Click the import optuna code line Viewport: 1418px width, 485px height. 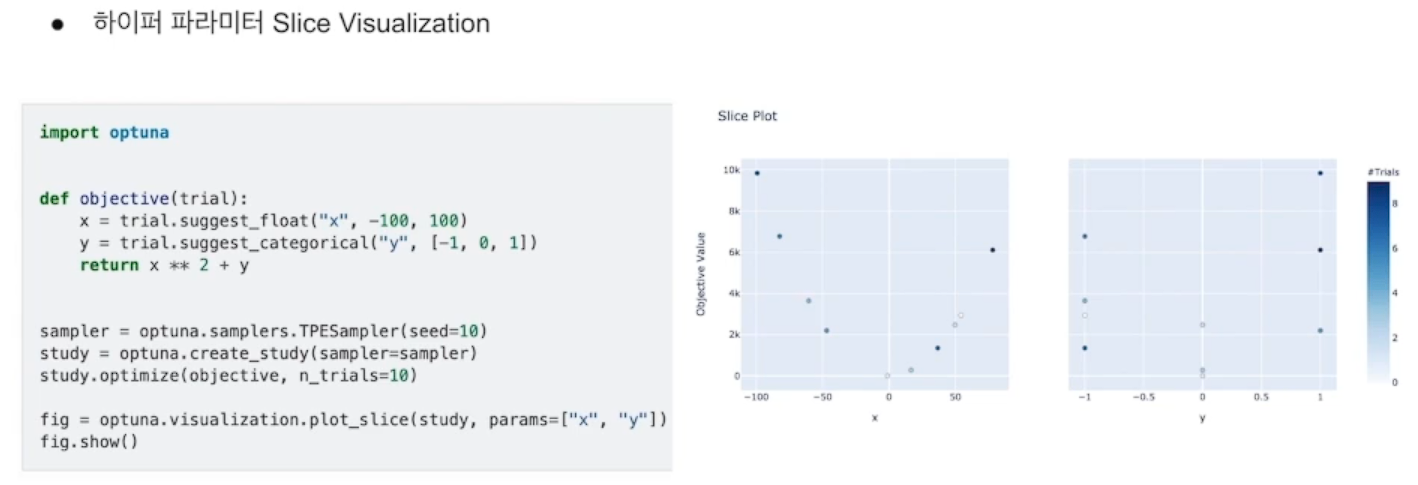[104, 132]
